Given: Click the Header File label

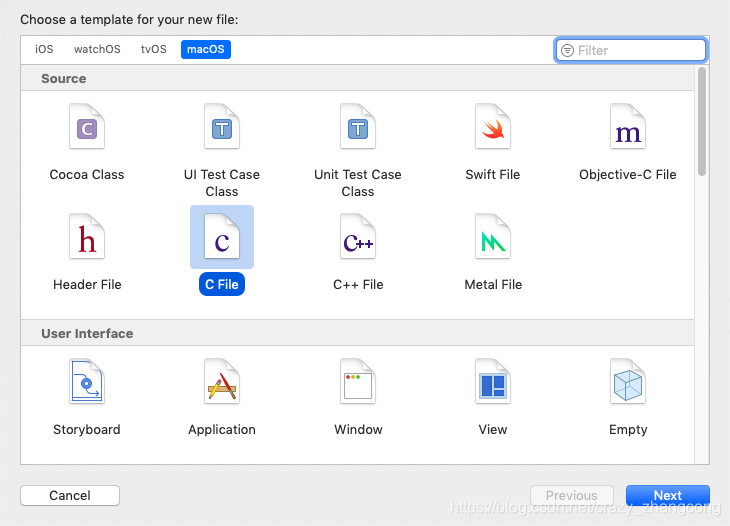Looking at the screenshot, I should [87, 284].
